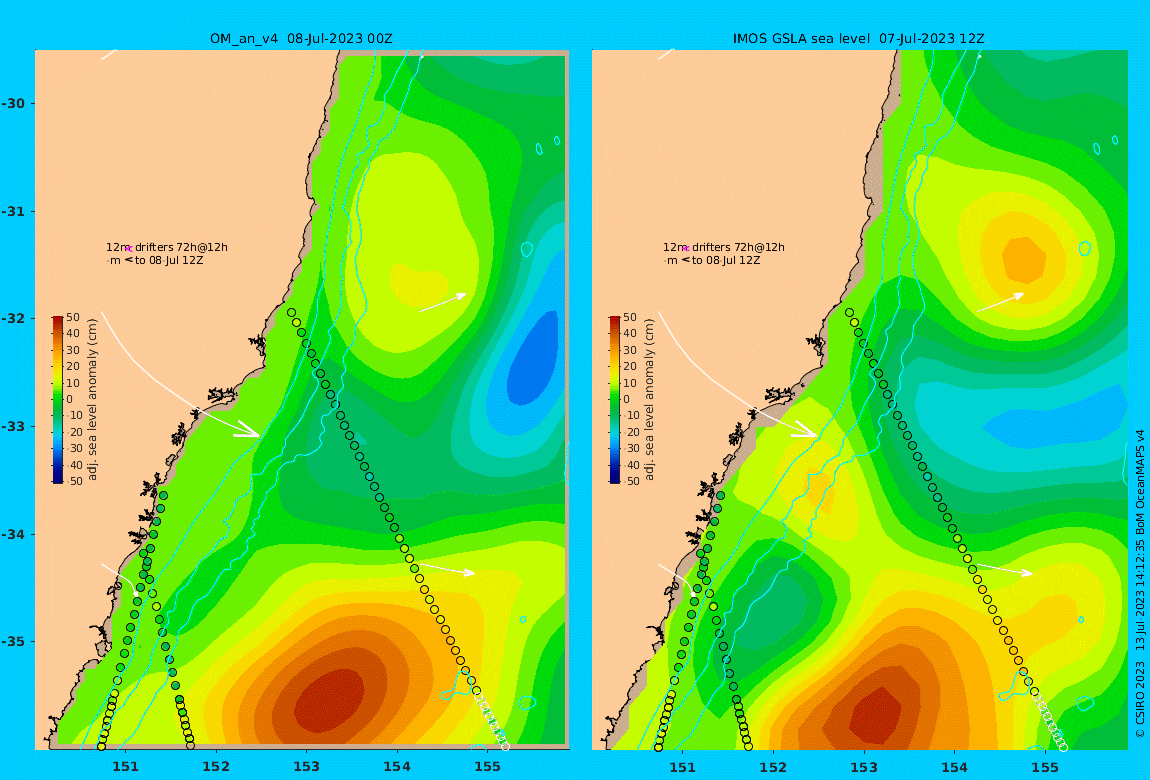Click 'to 08 Jul 12Z' legend line in IMOS GSLA map
Image resolution: width=1150 pixels, height=780 pixels.
(x=726, y=260)
